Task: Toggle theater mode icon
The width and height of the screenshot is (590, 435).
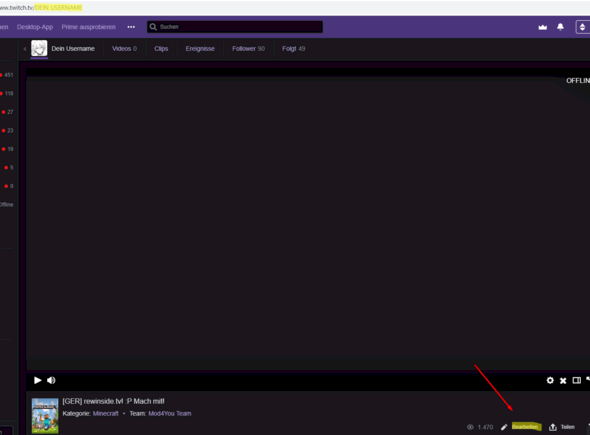Action: pos(576,380)
